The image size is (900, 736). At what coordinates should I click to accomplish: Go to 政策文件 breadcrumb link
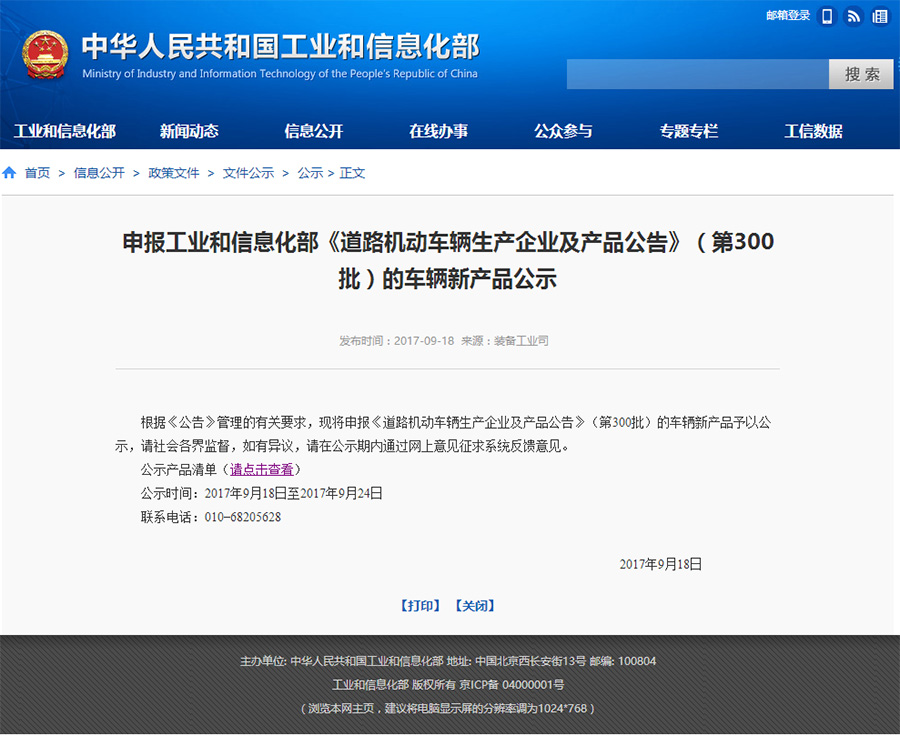coord(173,173)
